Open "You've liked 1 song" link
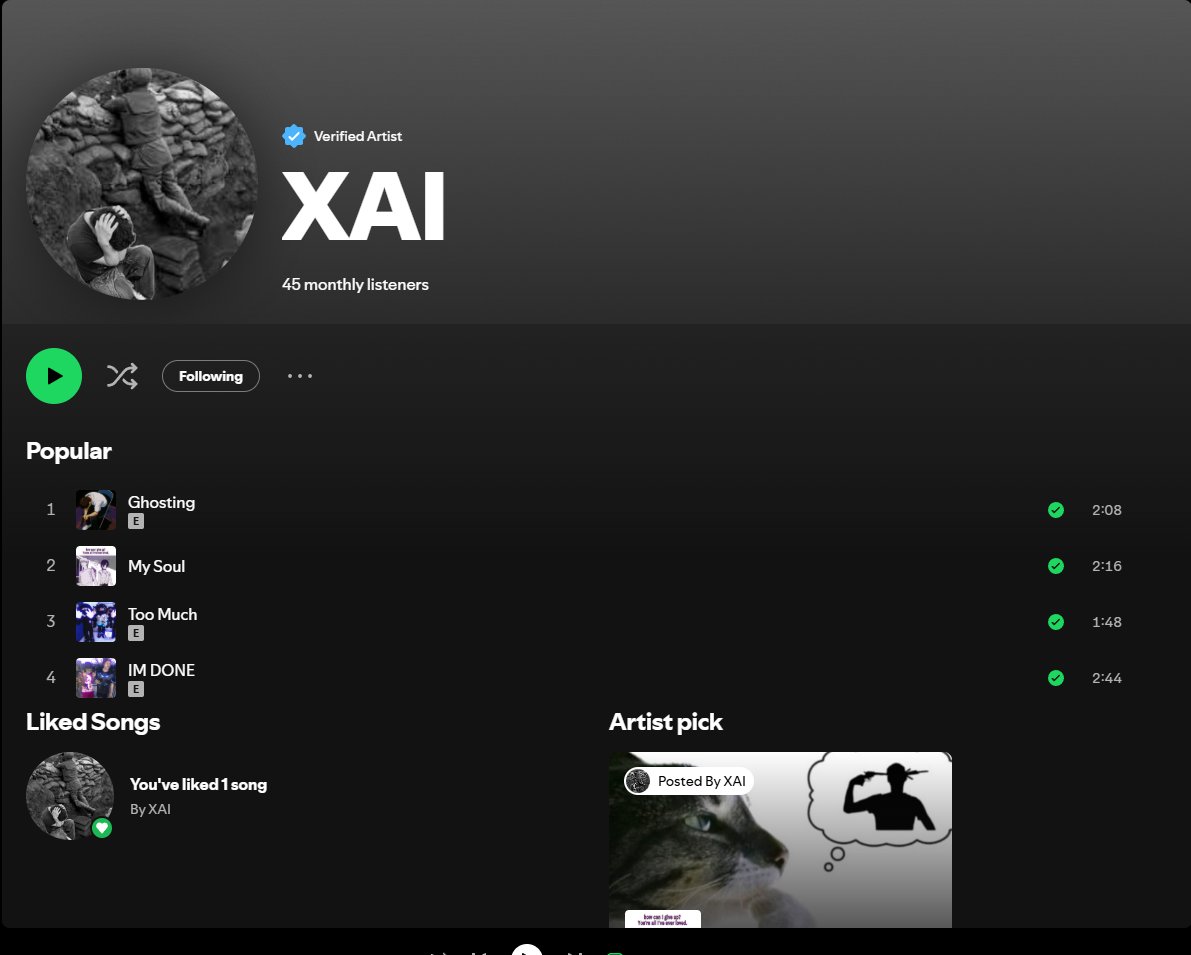 coord(198,784)
